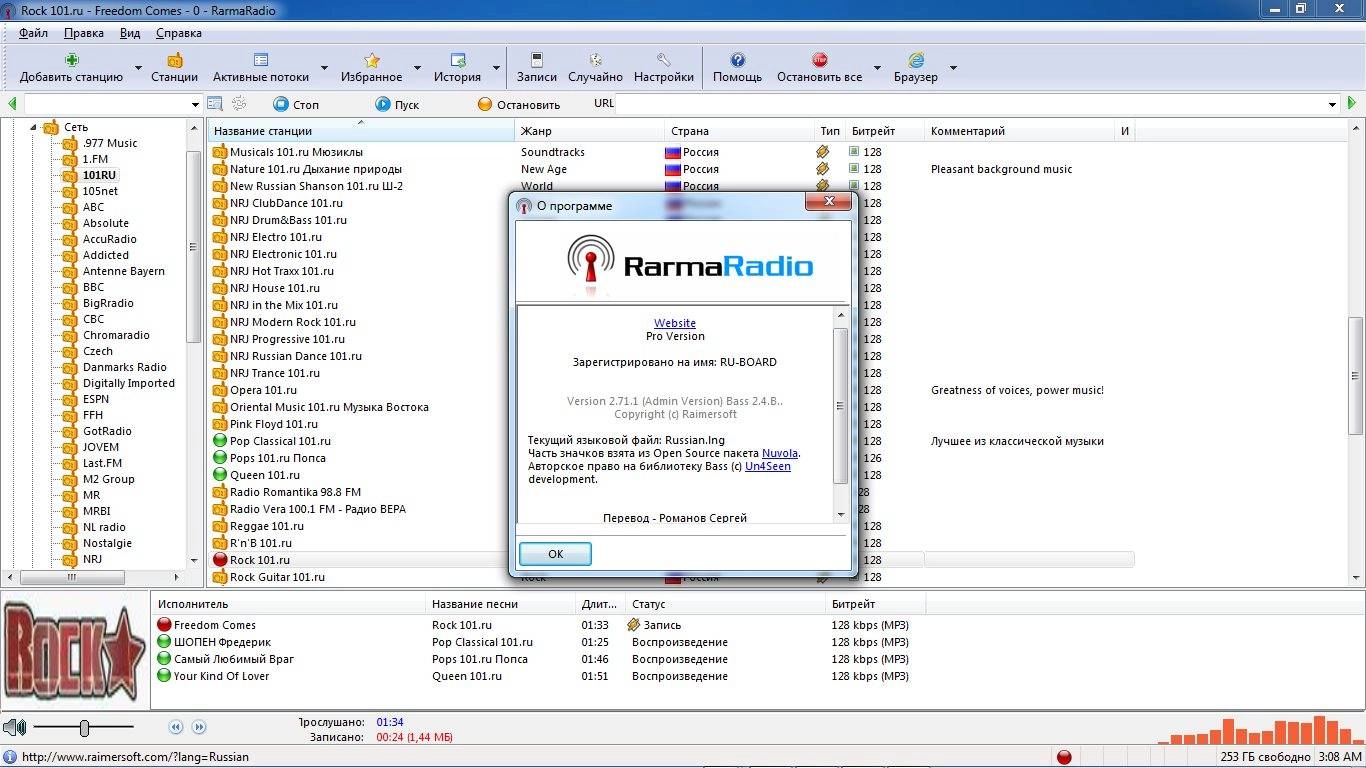Open dropdown arrow next to Браузер

point(953,68)
